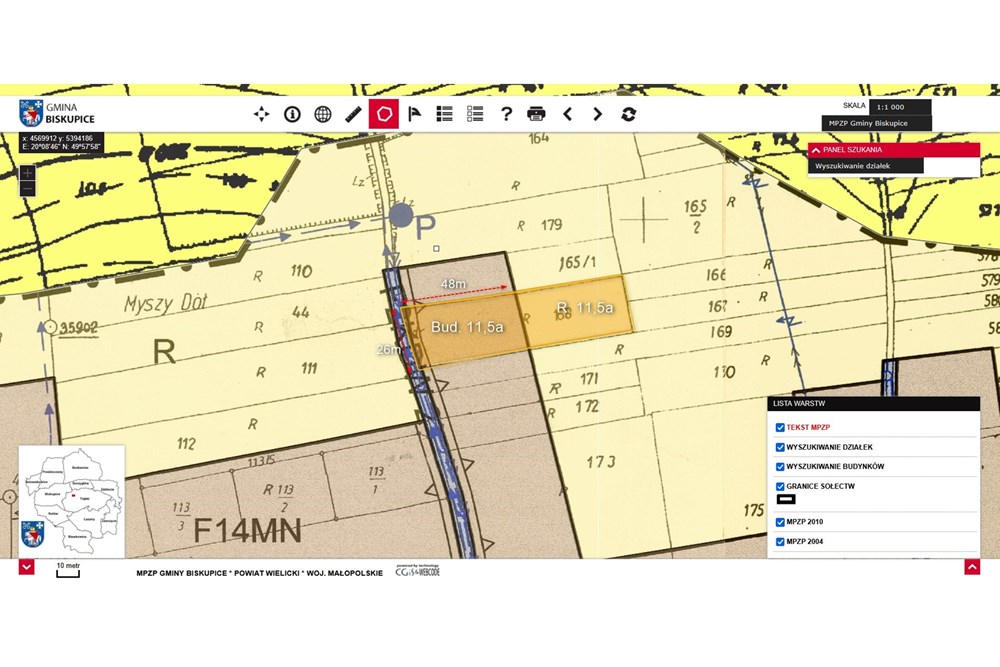Viewport: 1000px width, 667px height.
Task: Select the pan/move map tool
Action: (261, 114)
